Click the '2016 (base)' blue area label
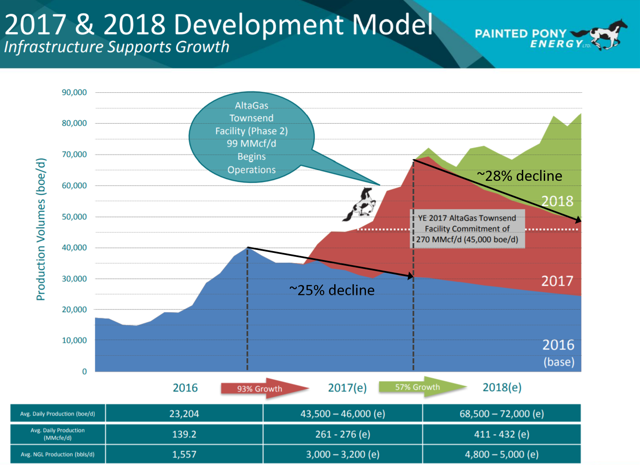This screenshot has width=640, height=465. click(x=558, y=353)
